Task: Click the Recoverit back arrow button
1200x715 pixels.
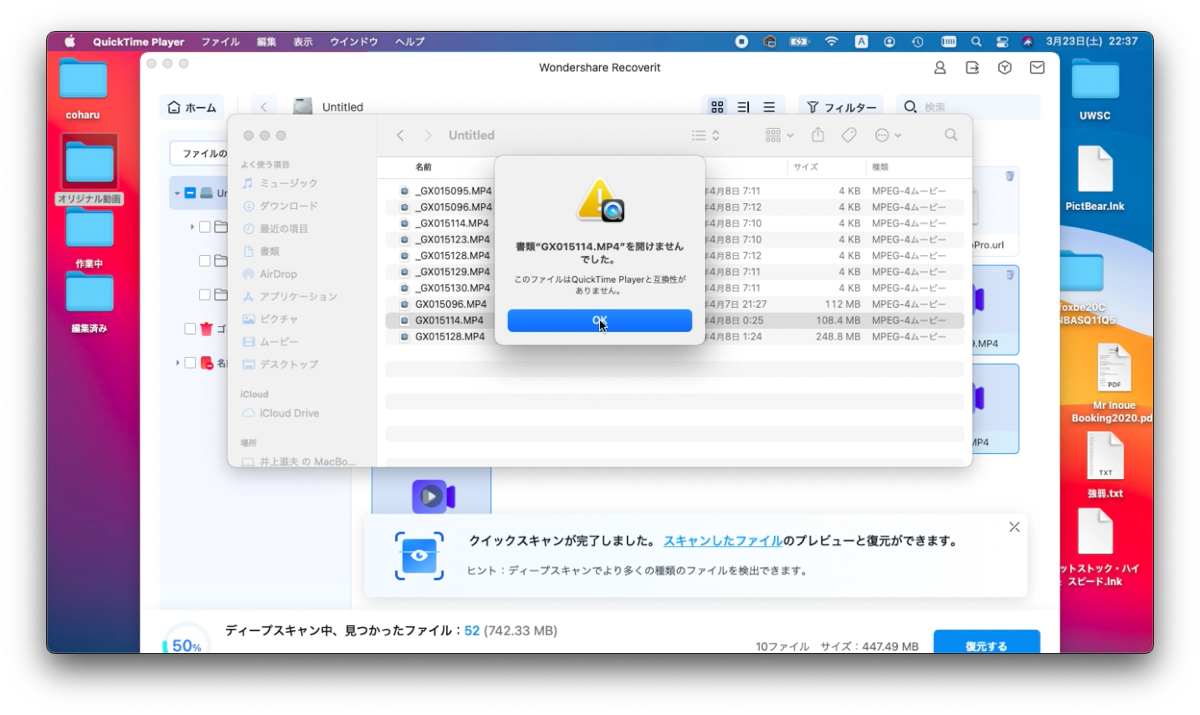Action: (264, 107)
